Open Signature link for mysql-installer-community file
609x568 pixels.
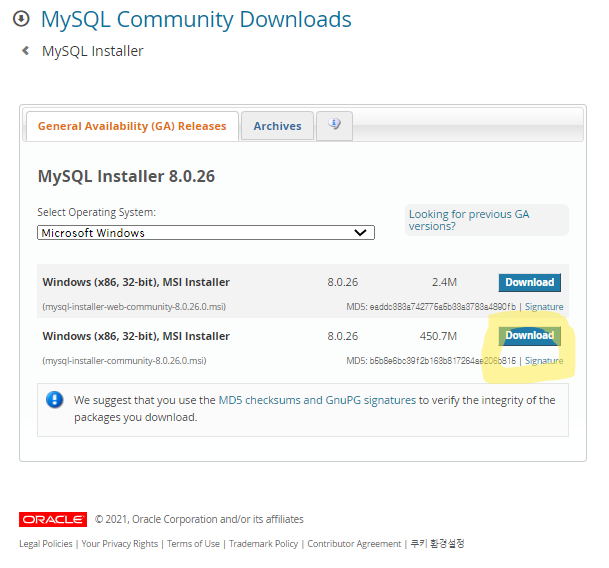click(x=544, y=361)
